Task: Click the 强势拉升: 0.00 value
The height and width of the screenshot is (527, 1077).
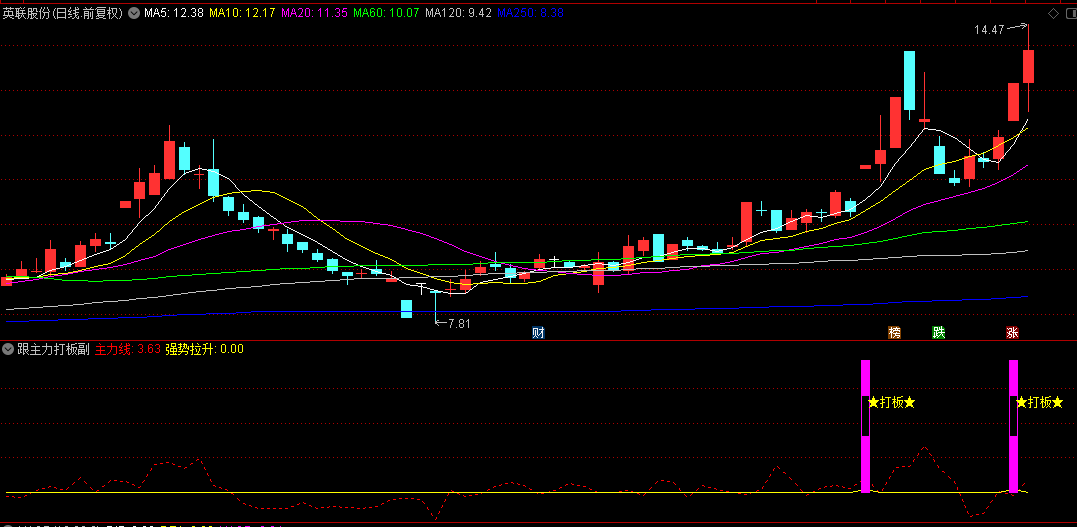Action: pyautogui.click(x=205, y=349)
